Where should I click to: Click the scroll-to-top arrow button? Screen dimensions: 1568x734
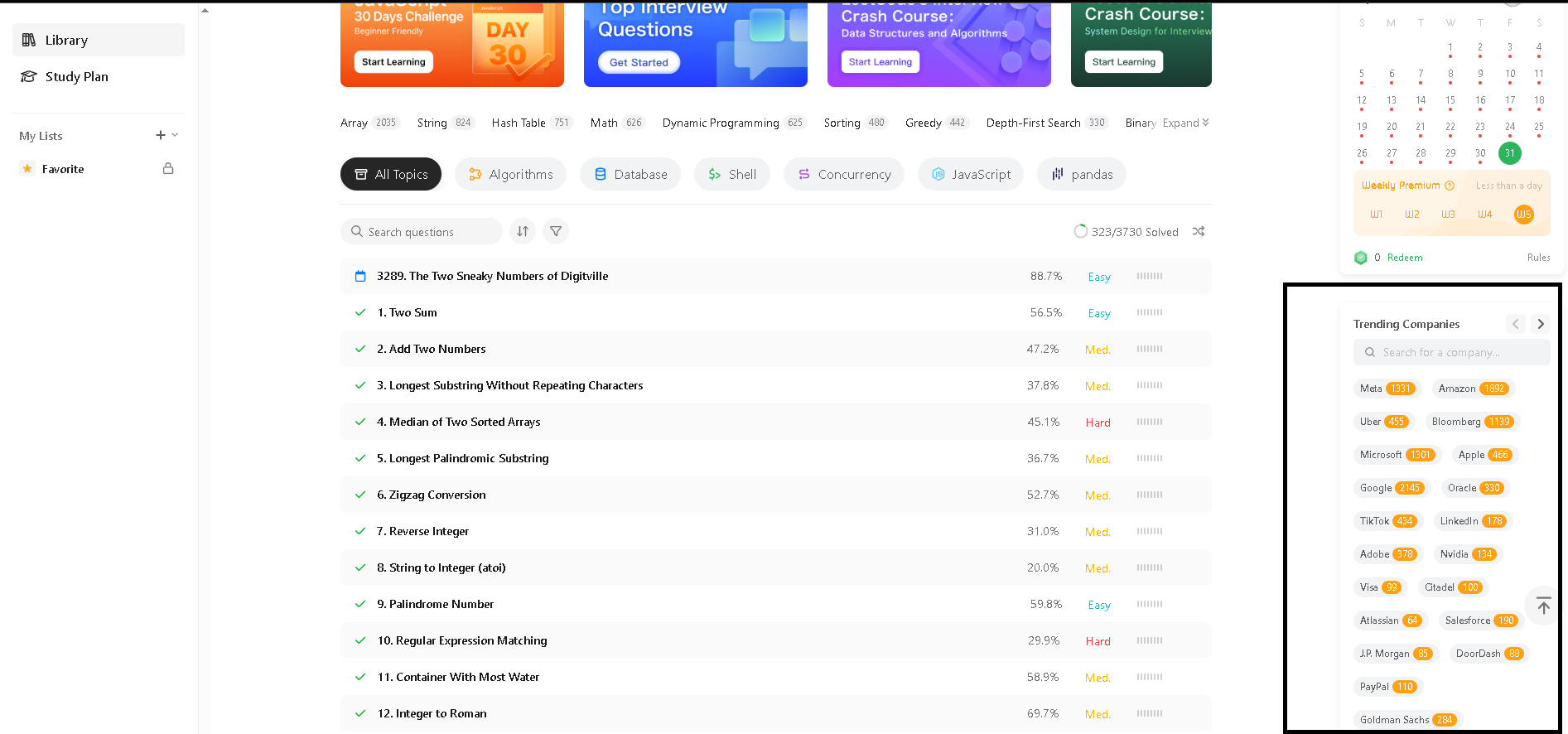tap(1543, 606)
